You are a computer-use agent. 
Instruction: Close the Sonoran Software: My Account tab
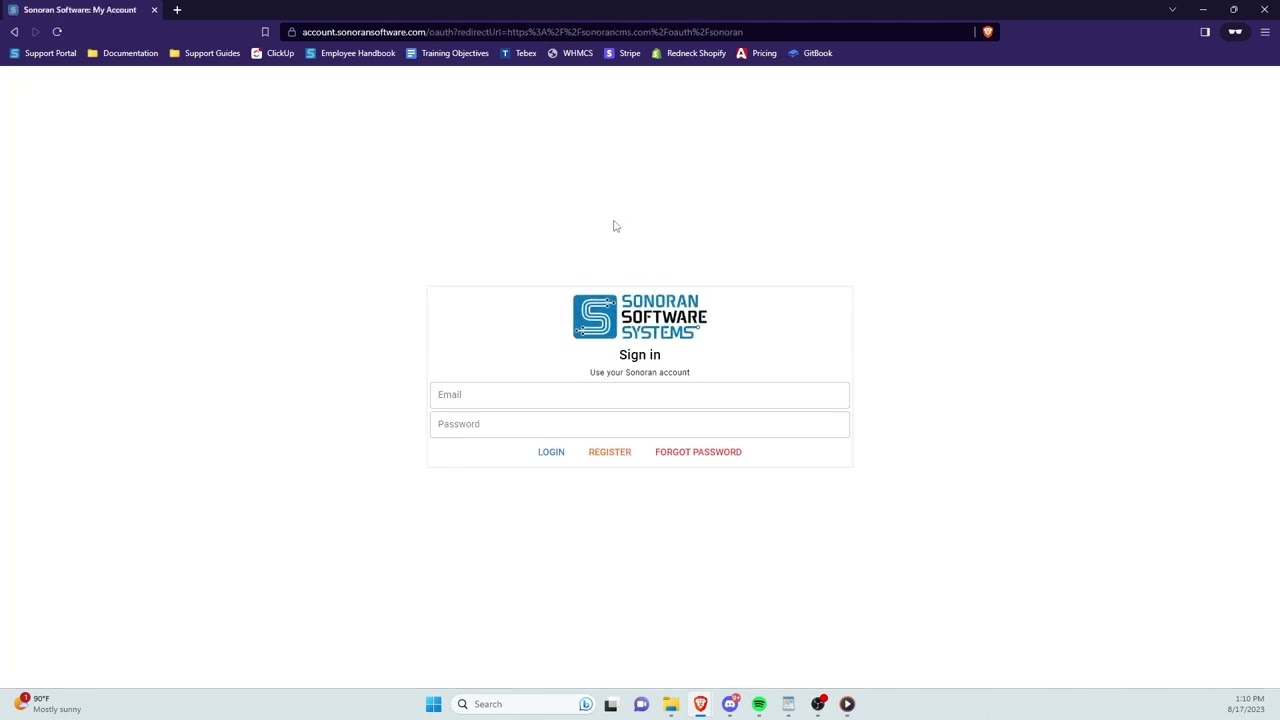(155, 10)
